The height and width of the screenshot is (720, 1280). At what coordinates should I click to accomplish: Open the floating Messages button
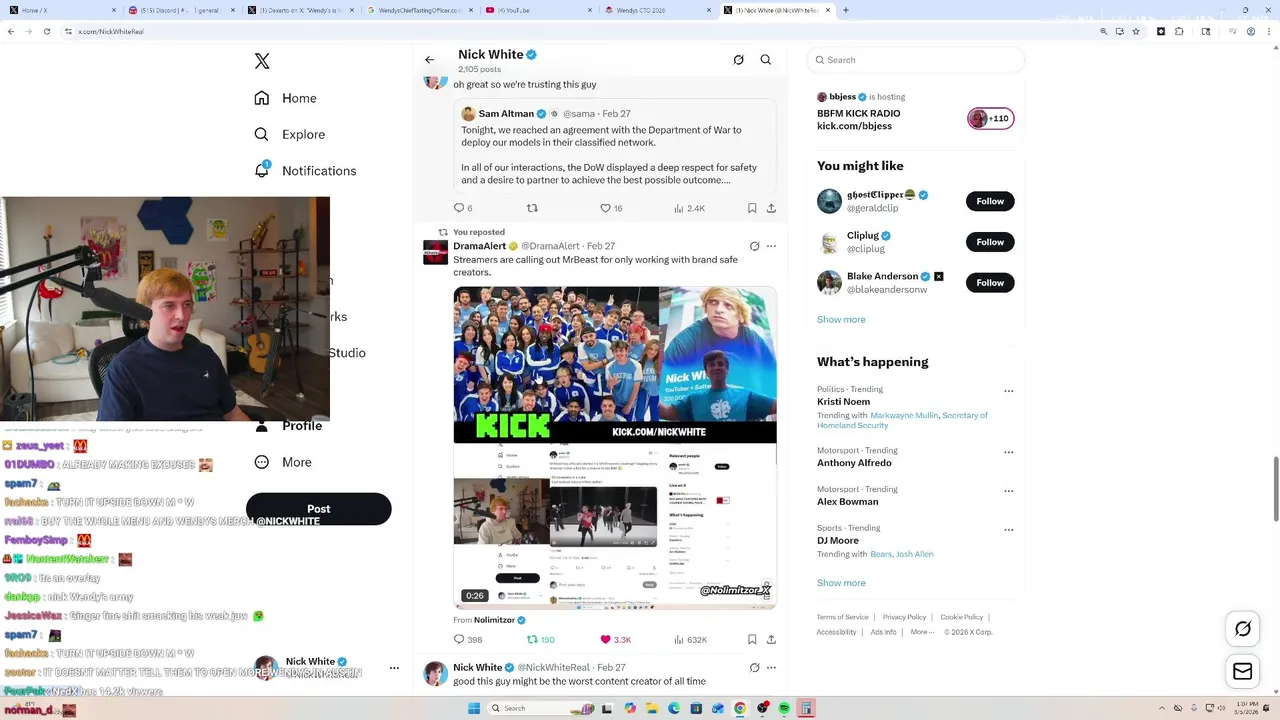click(1243, 672)
